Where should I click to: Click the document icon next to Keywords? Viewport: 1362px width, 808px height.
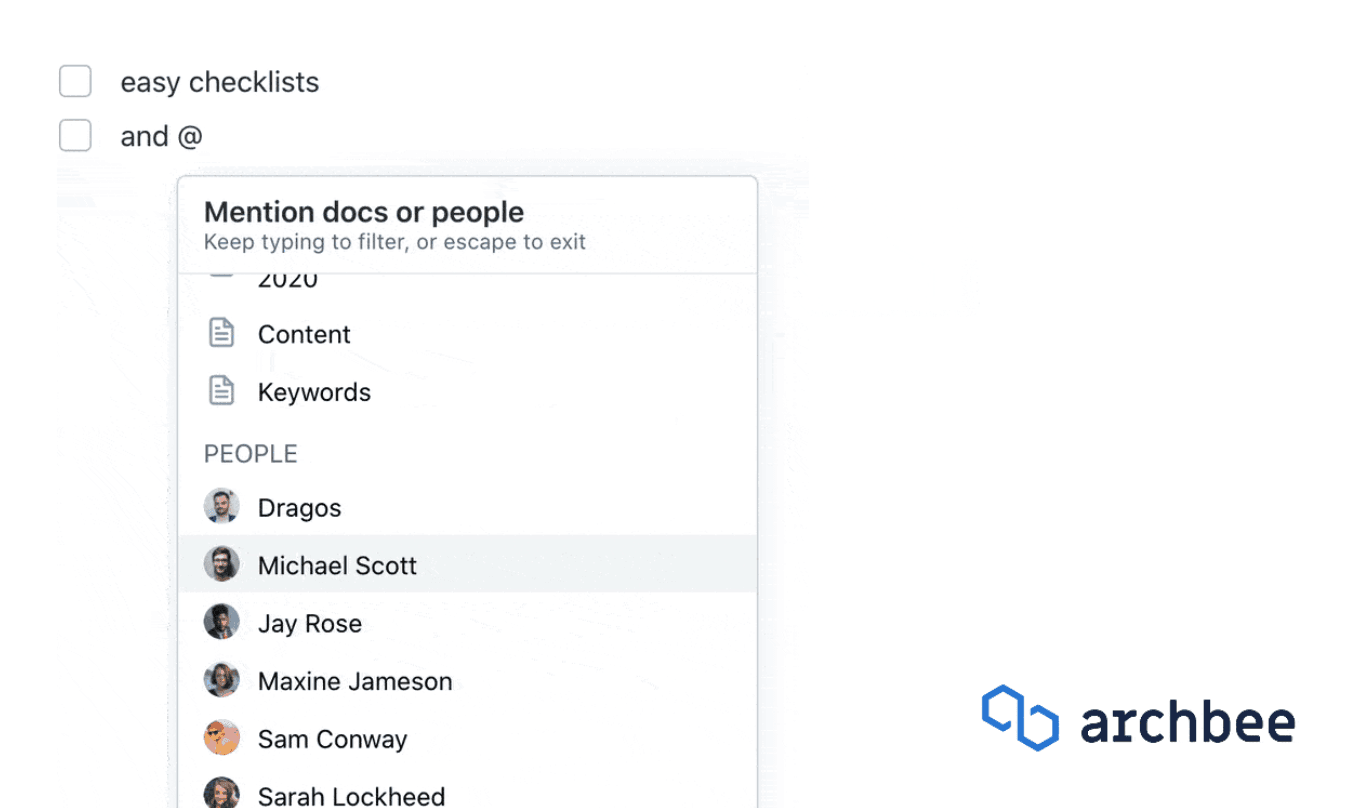pos(221,392)
